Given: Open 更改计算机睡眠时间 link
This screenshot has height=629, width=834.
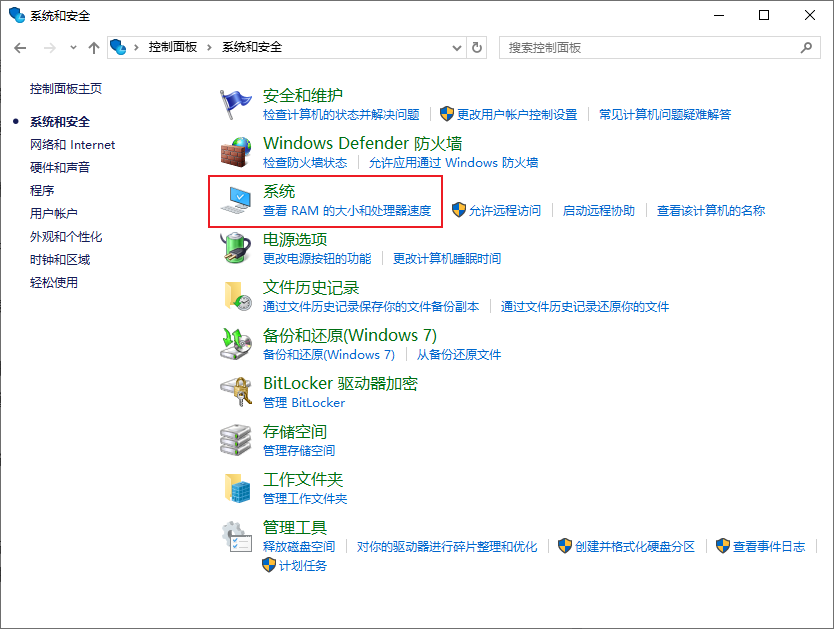Looking at the screenshot, I should click(x=447, y=258).
